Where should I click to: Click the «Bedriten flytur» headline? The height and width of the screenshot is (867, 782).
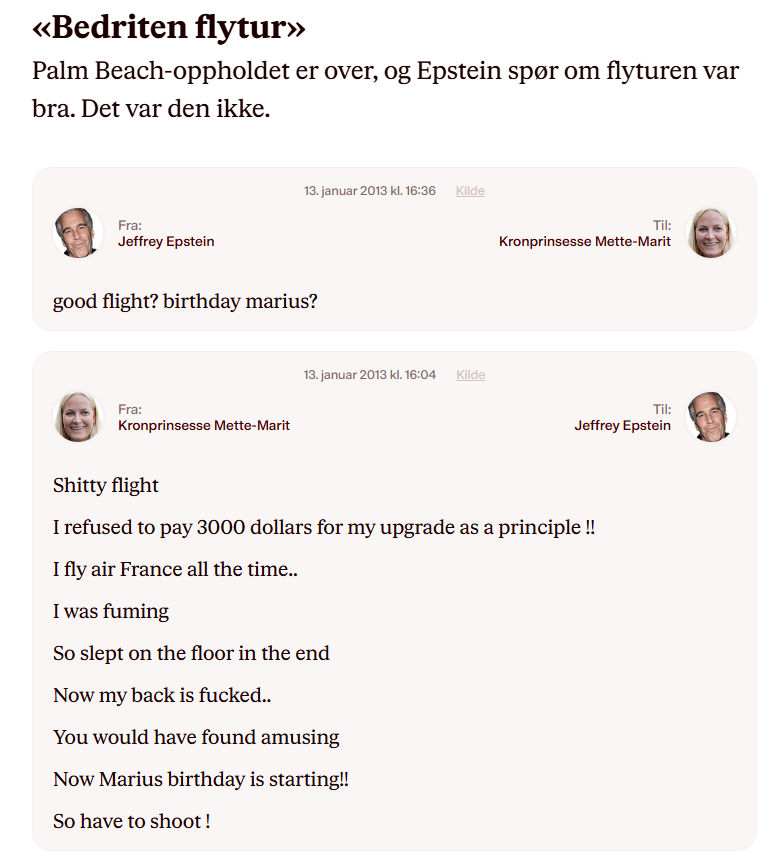pos(169,27)
